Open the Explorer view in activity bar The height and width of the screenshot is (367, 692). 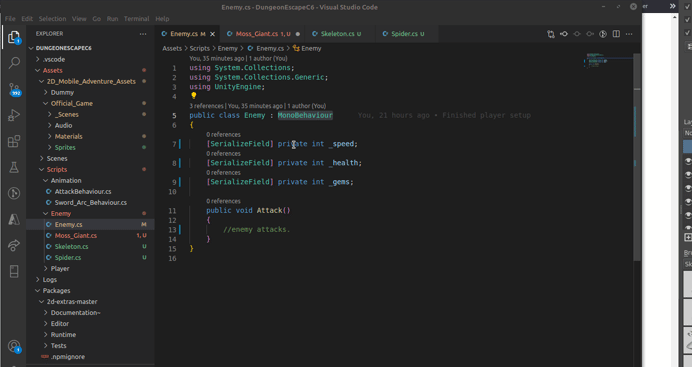tap(14, 37)
